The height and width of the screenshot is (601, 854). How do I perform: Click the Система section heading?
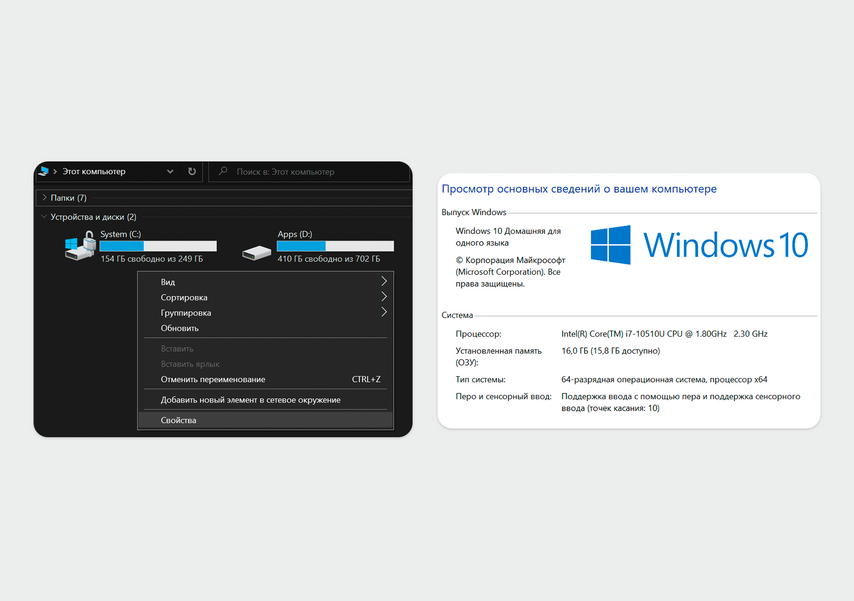457,315
